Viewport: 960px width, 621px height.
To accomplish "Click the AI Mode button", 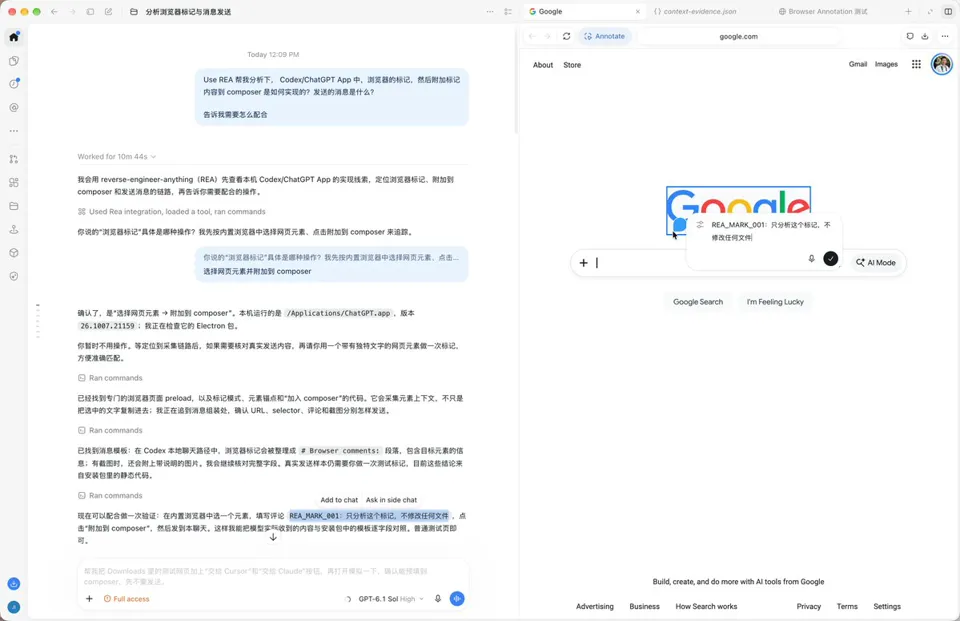I will [x=876, y=263].
